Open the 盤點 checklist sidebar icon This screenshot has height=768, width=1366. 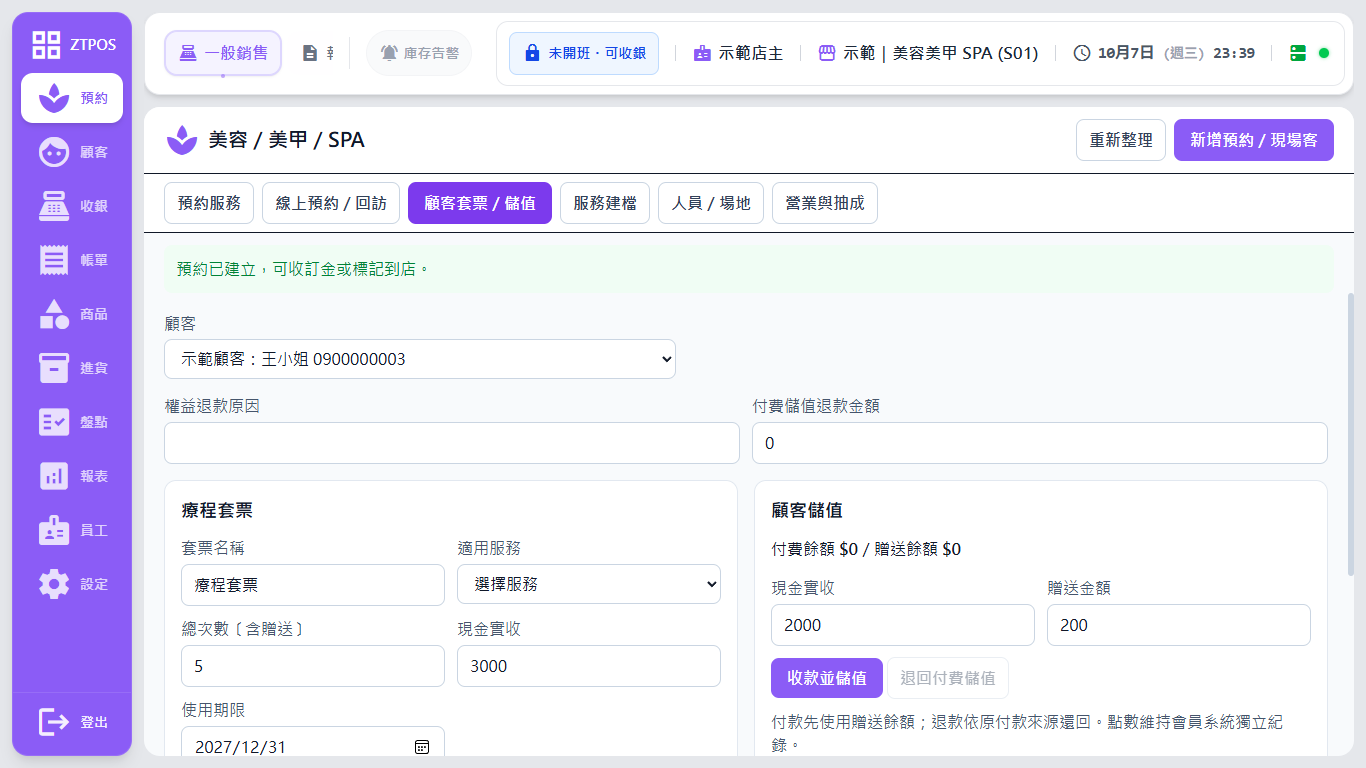[53, 422]
